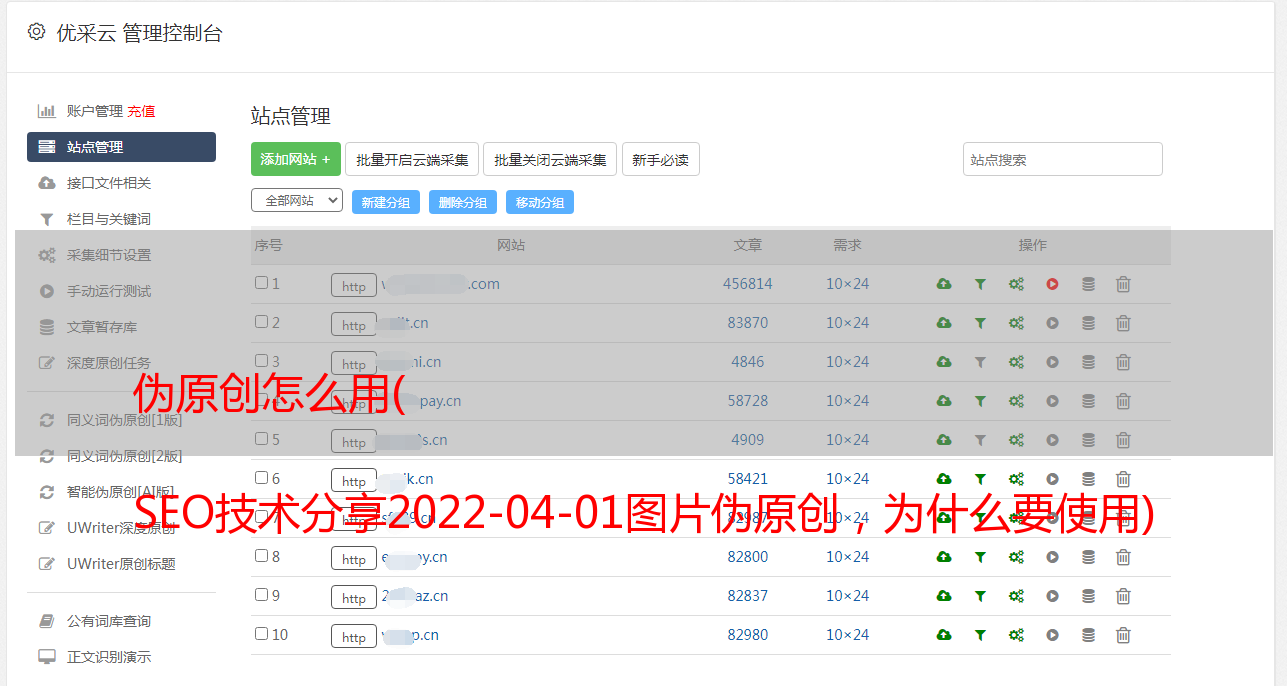This screenshot has width=1287, height=686.
Task: Click the database icon in row 5
Action: (x=1088, y=440)
